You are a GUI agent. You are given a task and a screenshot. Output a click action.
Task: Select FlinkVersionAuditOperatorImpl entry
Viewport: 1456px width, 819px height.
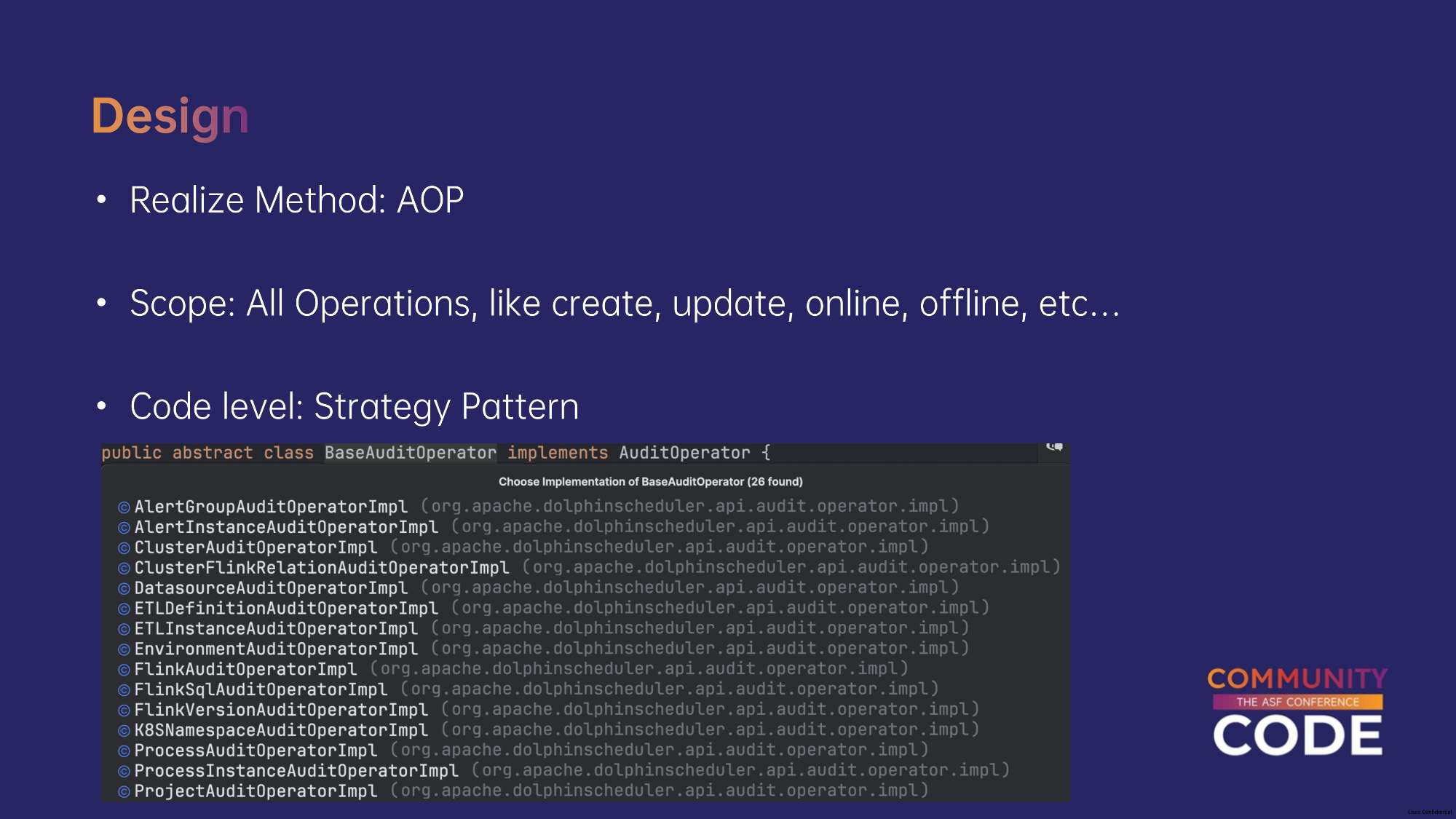click(x=281, y=710)
